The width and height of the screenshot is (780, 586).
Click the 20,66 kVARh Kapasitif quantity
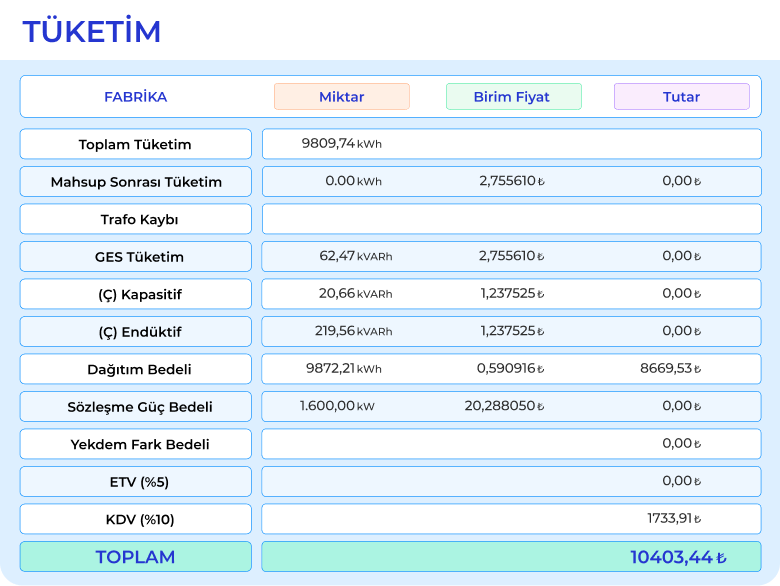356,293
